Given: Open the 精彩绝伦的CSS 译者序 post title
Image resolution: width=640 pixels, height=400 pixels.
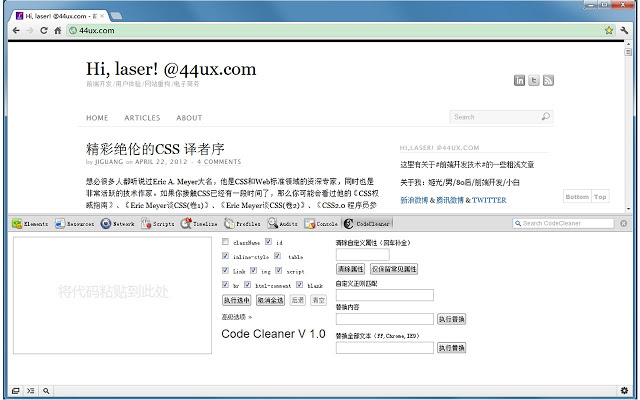Looking at the screenshot, I should pos(155,149).
